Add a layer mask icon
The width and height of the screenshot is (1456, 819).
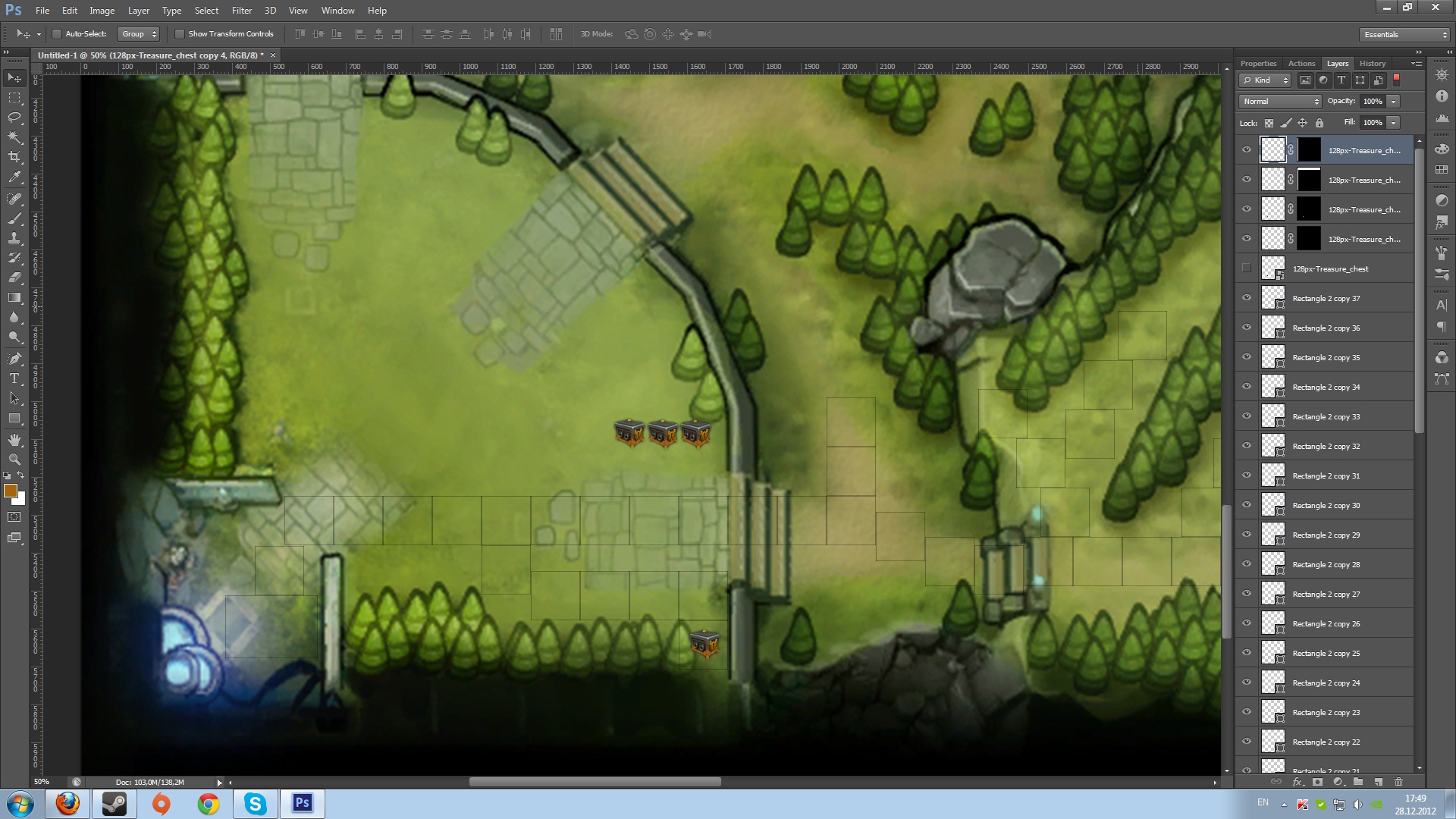point(1317,782)
